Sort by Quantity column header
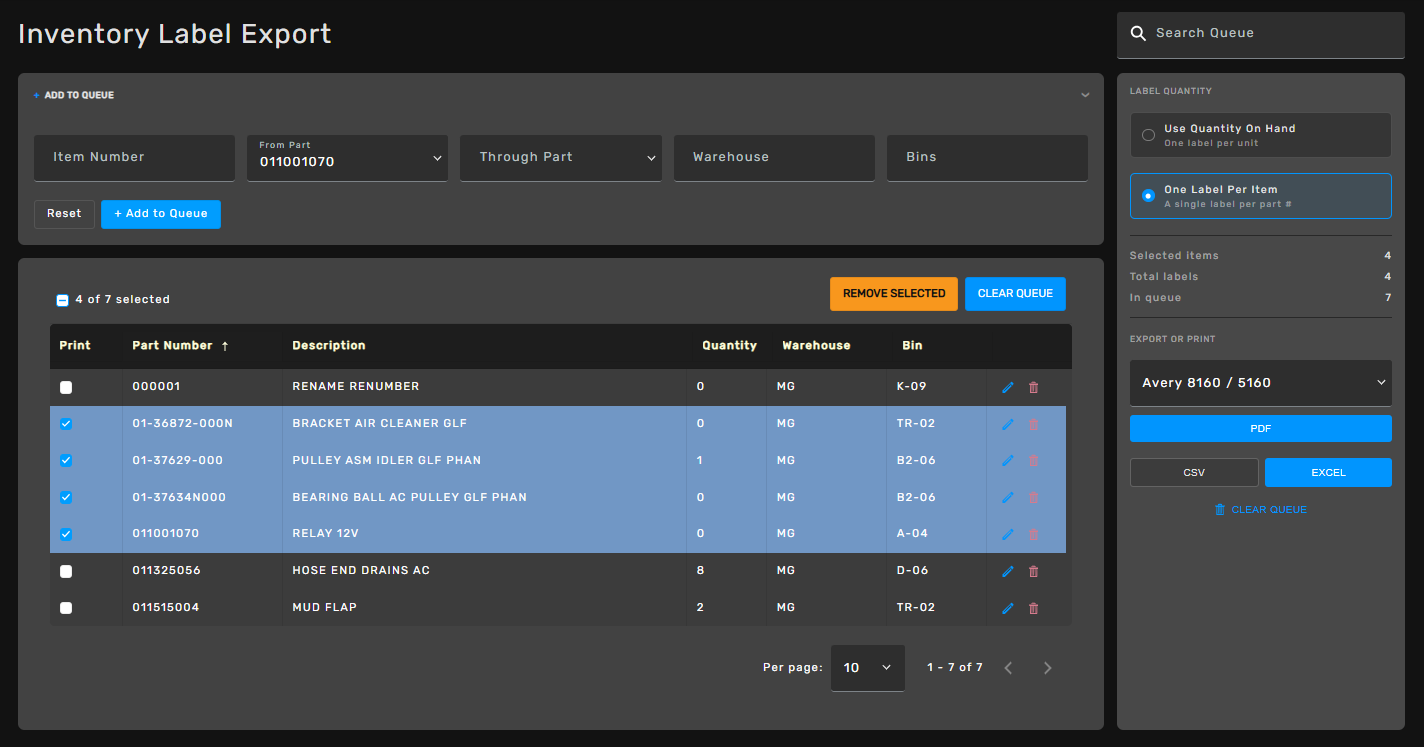Image resolution: width=1424 pixels, height=747 pixels. click(729, 346)
